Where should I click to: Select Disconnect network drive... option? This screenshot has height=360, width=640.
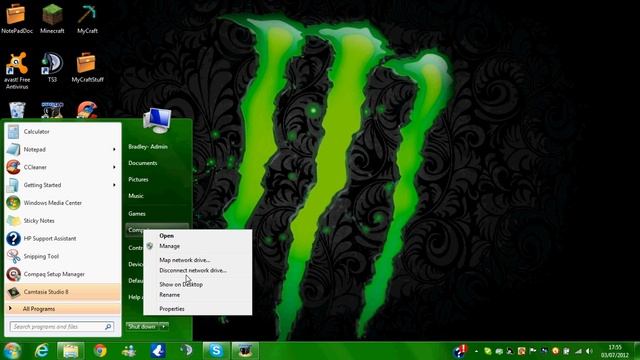[193, 270]
